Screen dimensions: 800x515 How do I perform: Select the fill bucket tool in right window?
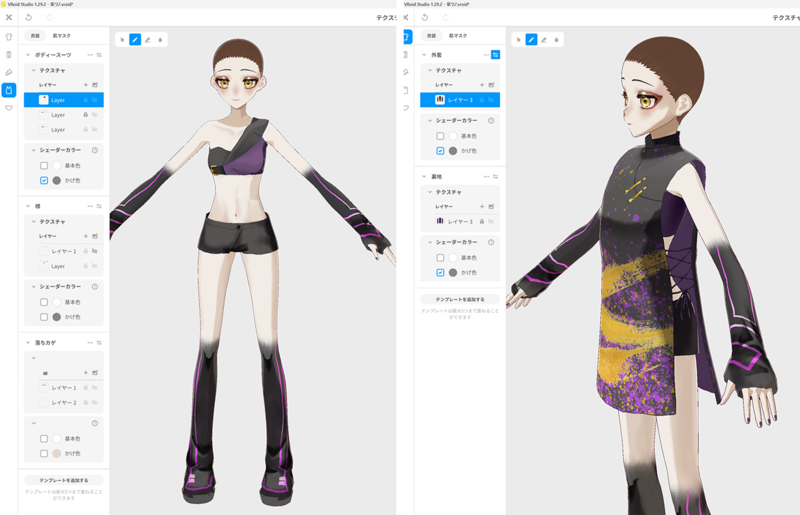[557, 40]
